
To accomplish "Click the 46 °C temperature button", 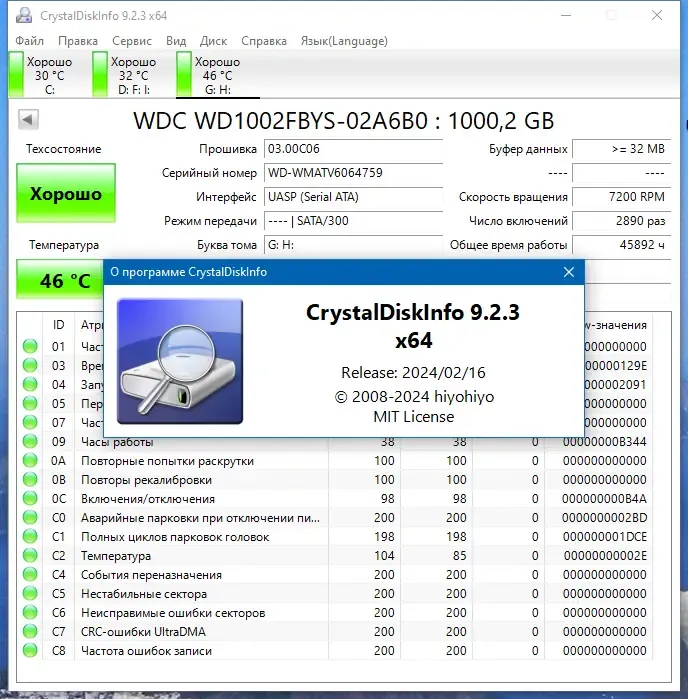I will (x=60, y=280).
